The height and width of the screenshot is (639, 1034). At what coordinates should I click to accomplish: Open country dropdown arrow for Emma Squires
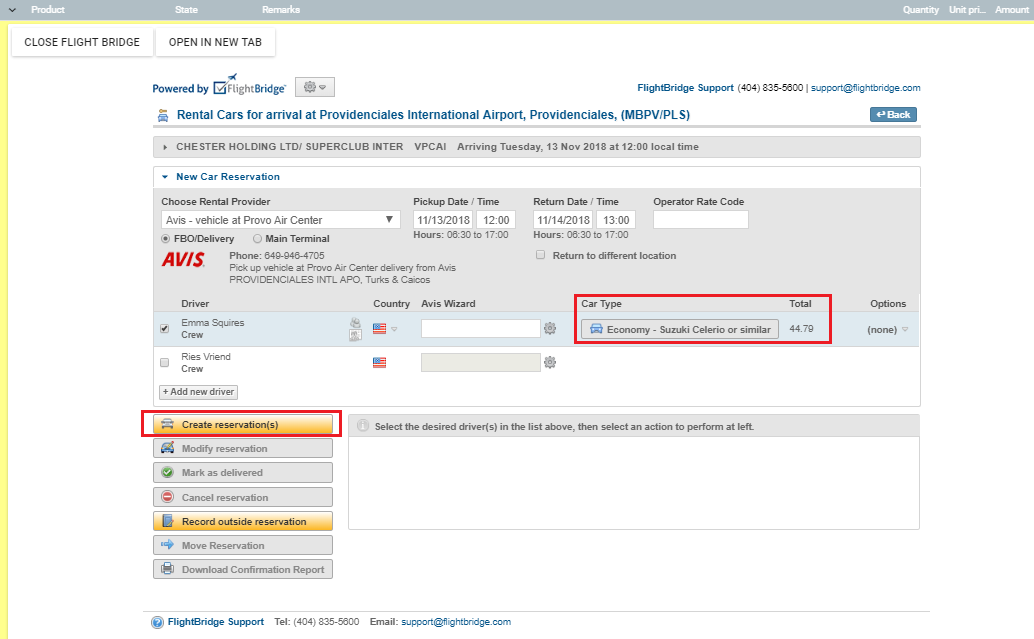394,329
